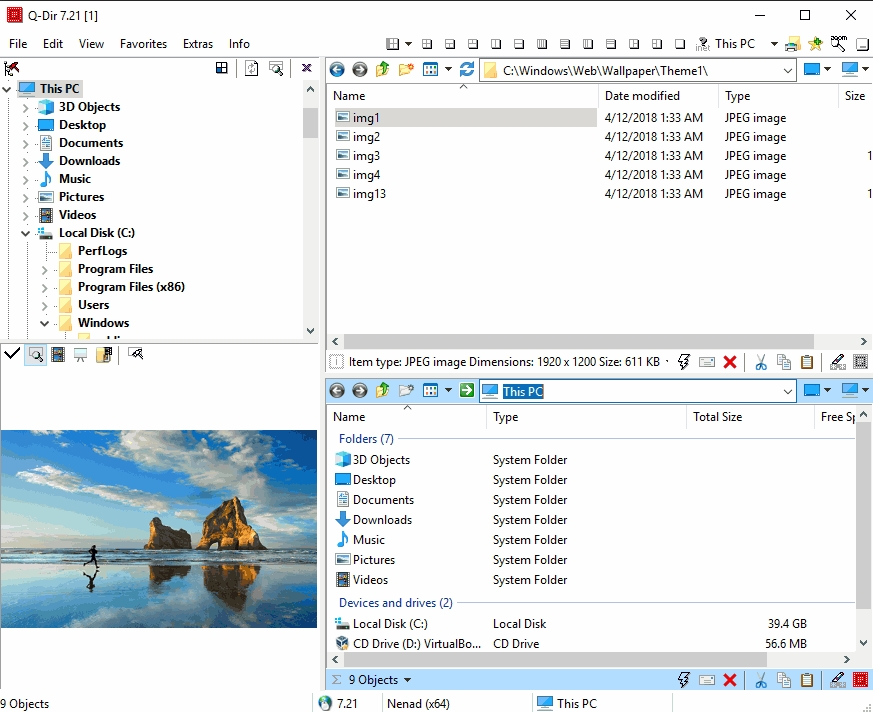The height and width of the screenshot is (712, 873).
Task: Open the Info menu
Action: pos(239,44)
